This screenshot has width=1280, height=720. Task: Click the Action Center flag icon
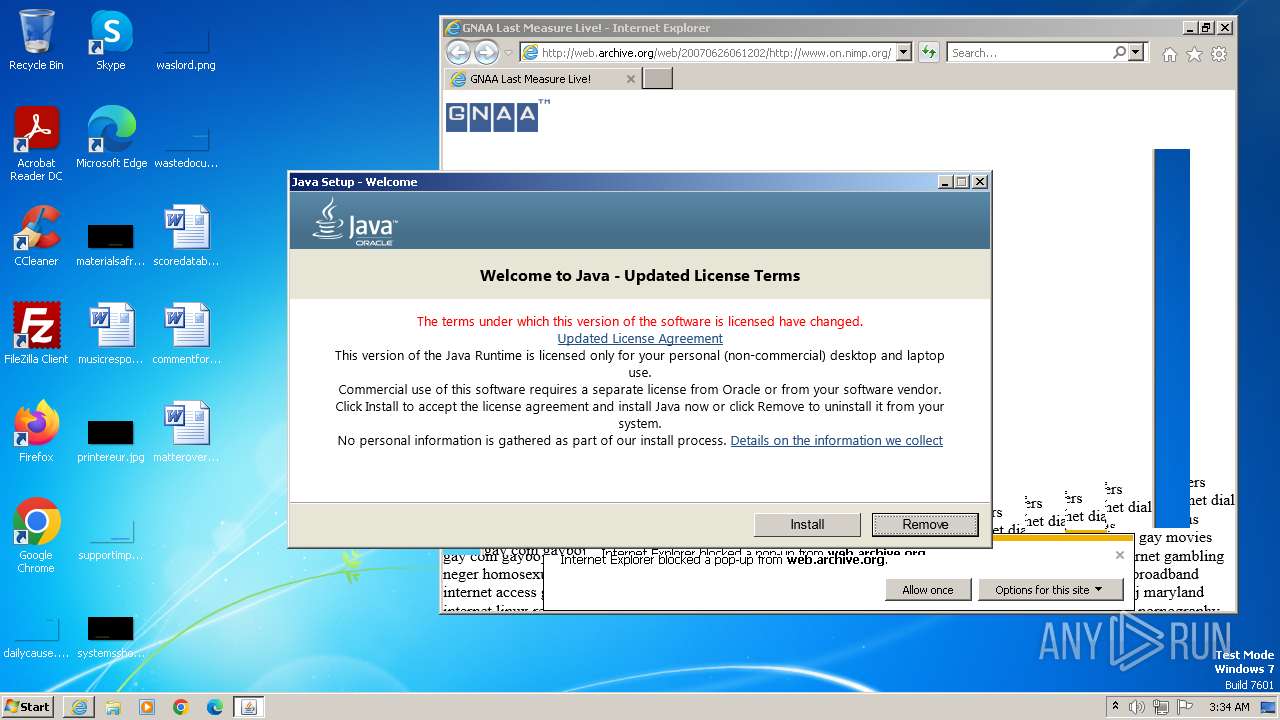click(x=1185, y=707)
